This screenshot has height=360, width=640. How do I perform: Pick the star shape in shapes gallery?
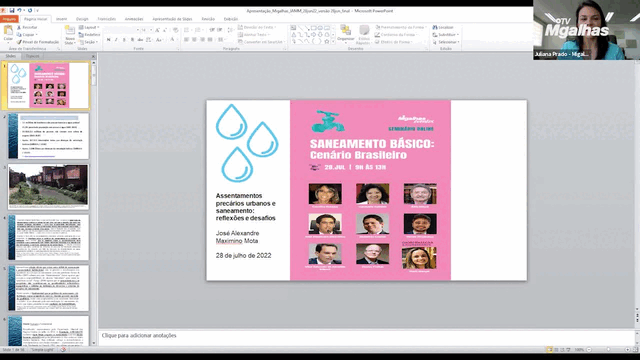327,42
